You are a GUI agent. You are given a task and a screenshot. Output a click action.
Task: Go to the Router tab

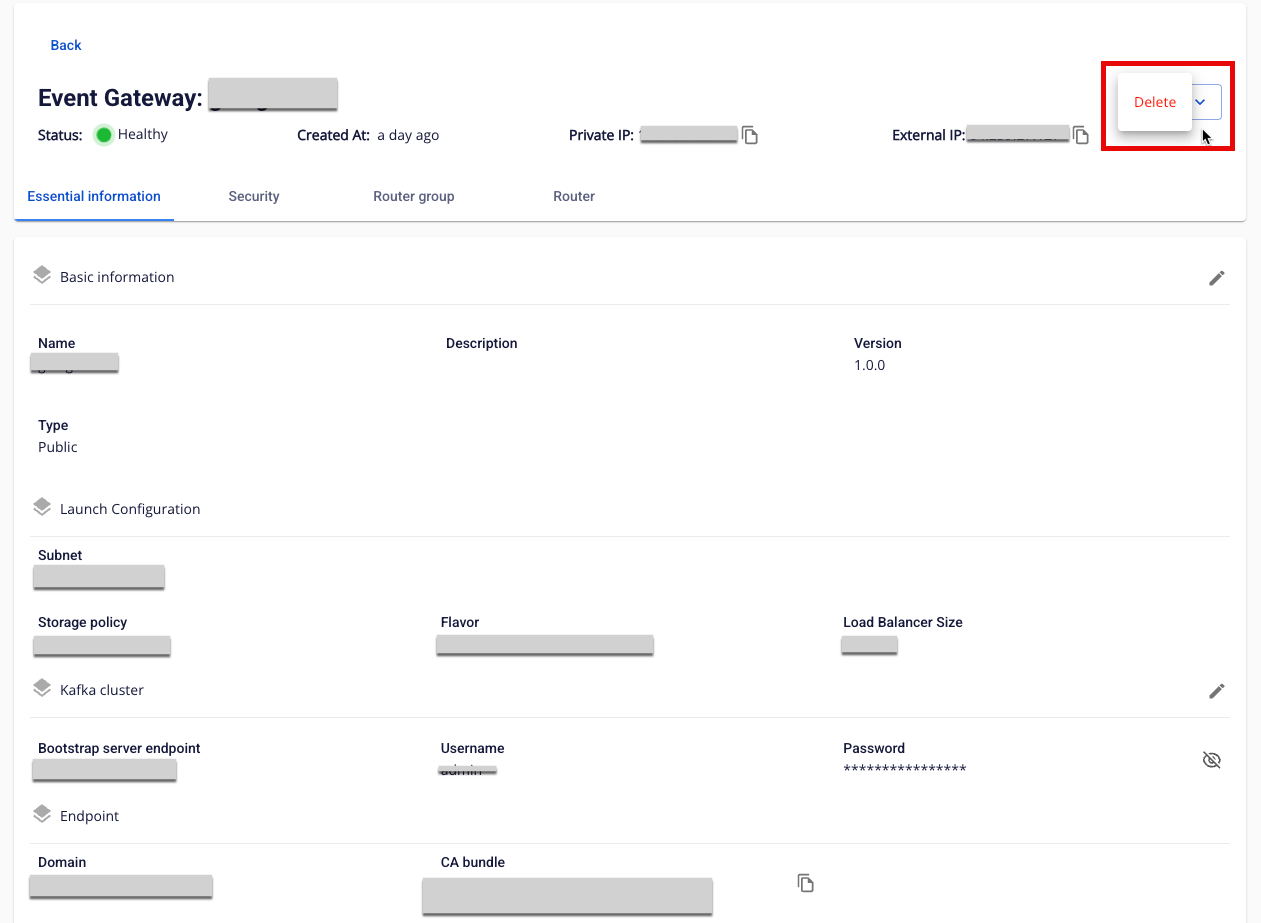tap(574, 196)
